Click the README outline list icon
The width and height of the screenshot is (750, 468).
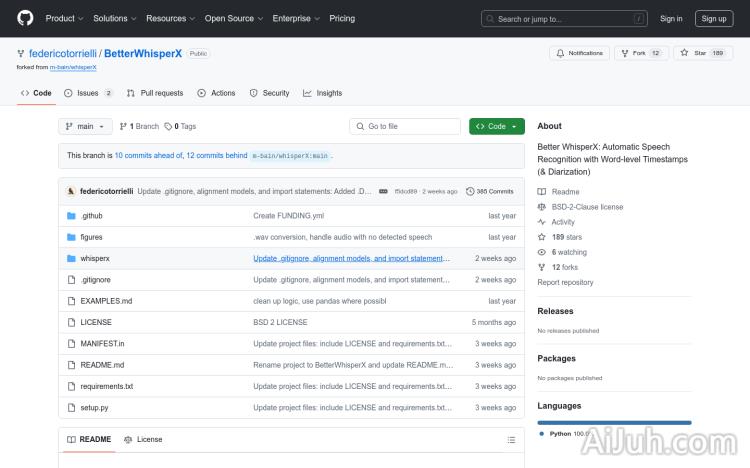[511, 439]
